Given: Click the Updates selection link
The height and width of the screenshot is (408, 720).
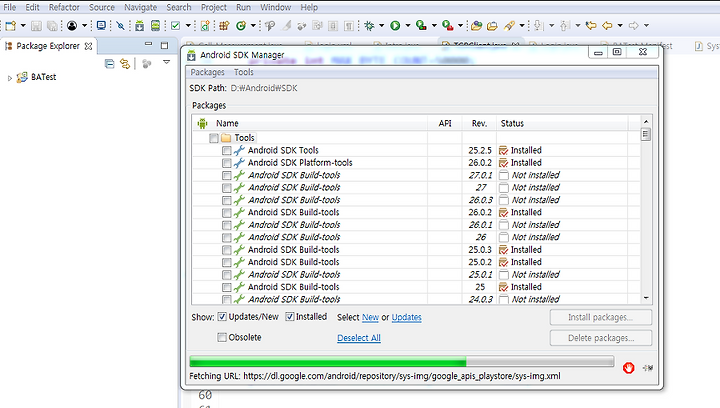Looking at the screenshot, I should tap(406, 317).
